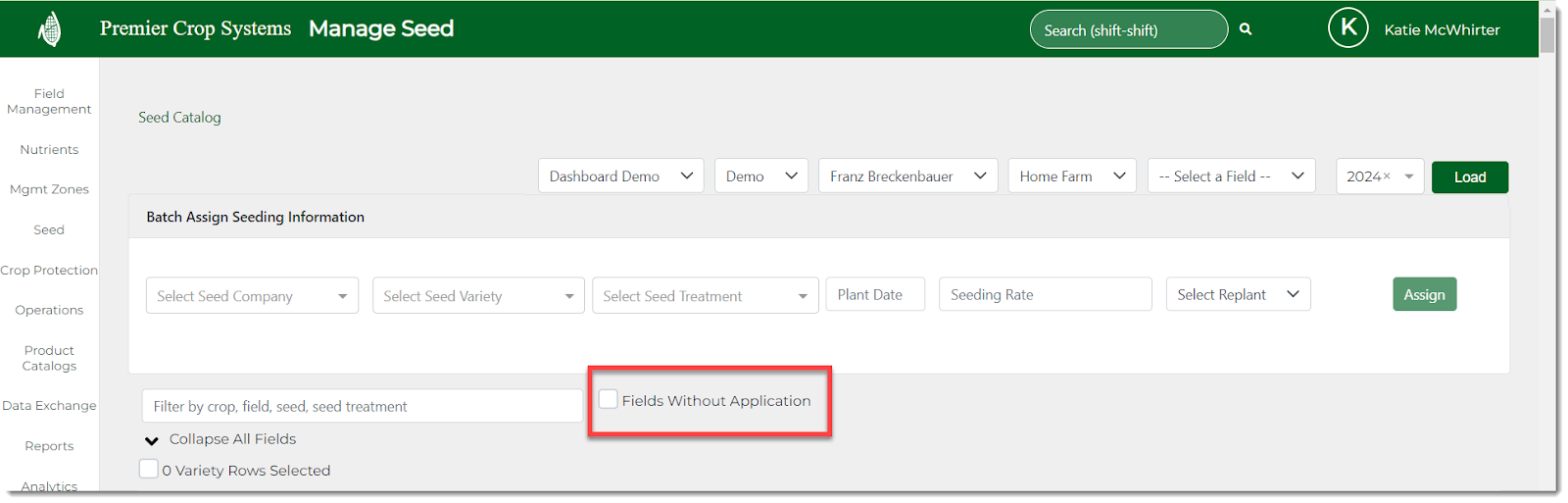1568x503 pixels.
Task: Open Mgmt Zones in sidebar
Action: pos(49,189)
